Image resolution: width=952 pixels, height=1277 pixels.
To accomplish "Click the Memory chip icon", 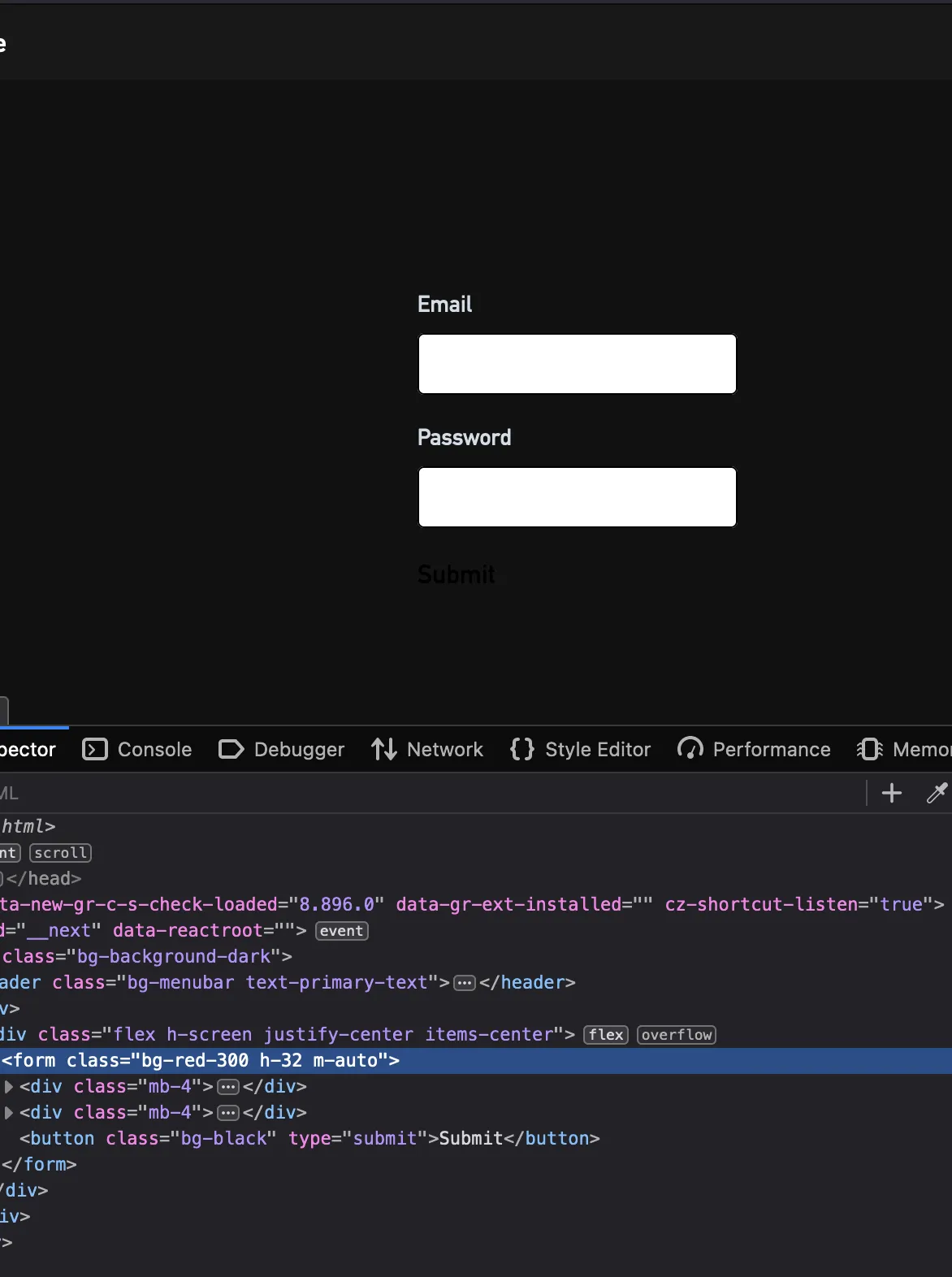I will (x=870, y=749).
